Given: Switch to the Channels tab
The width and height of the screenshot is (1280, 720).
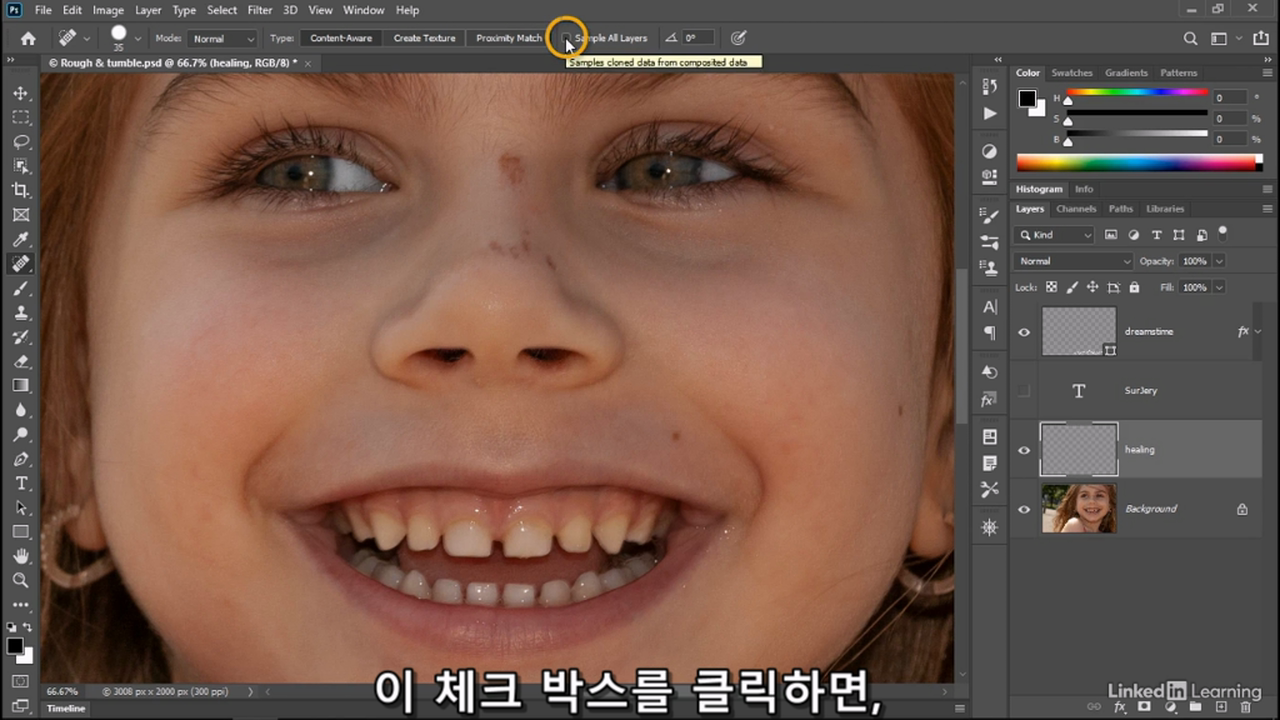Looking at the screenshot, I should tap(1076, 209).
